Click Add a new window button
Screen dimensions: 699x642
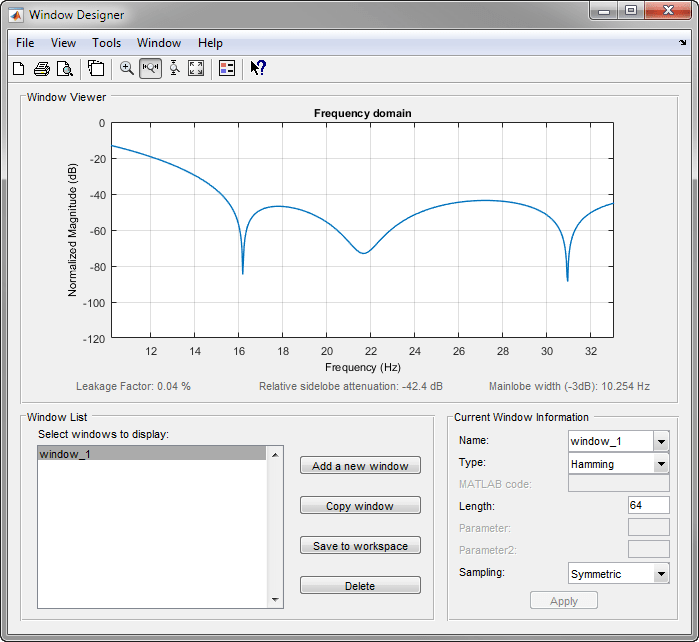360,465
